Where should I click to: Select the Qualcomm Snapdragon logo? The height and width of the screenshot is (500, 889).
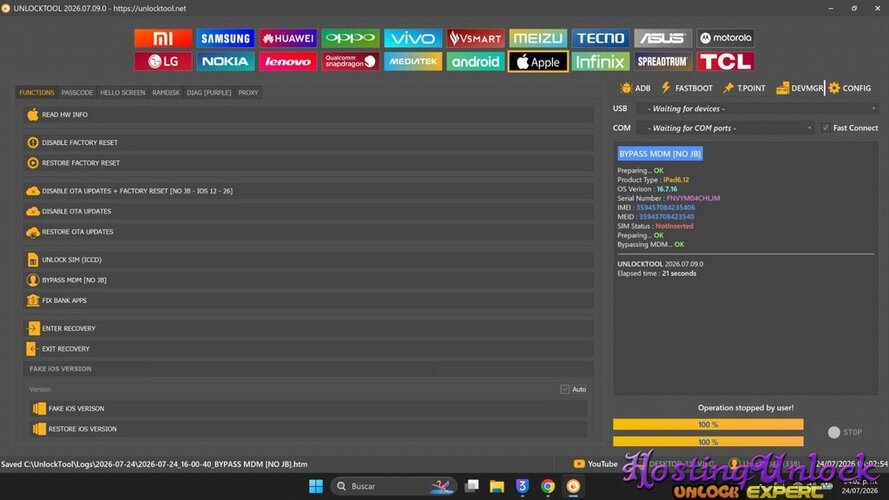point(350,61)
